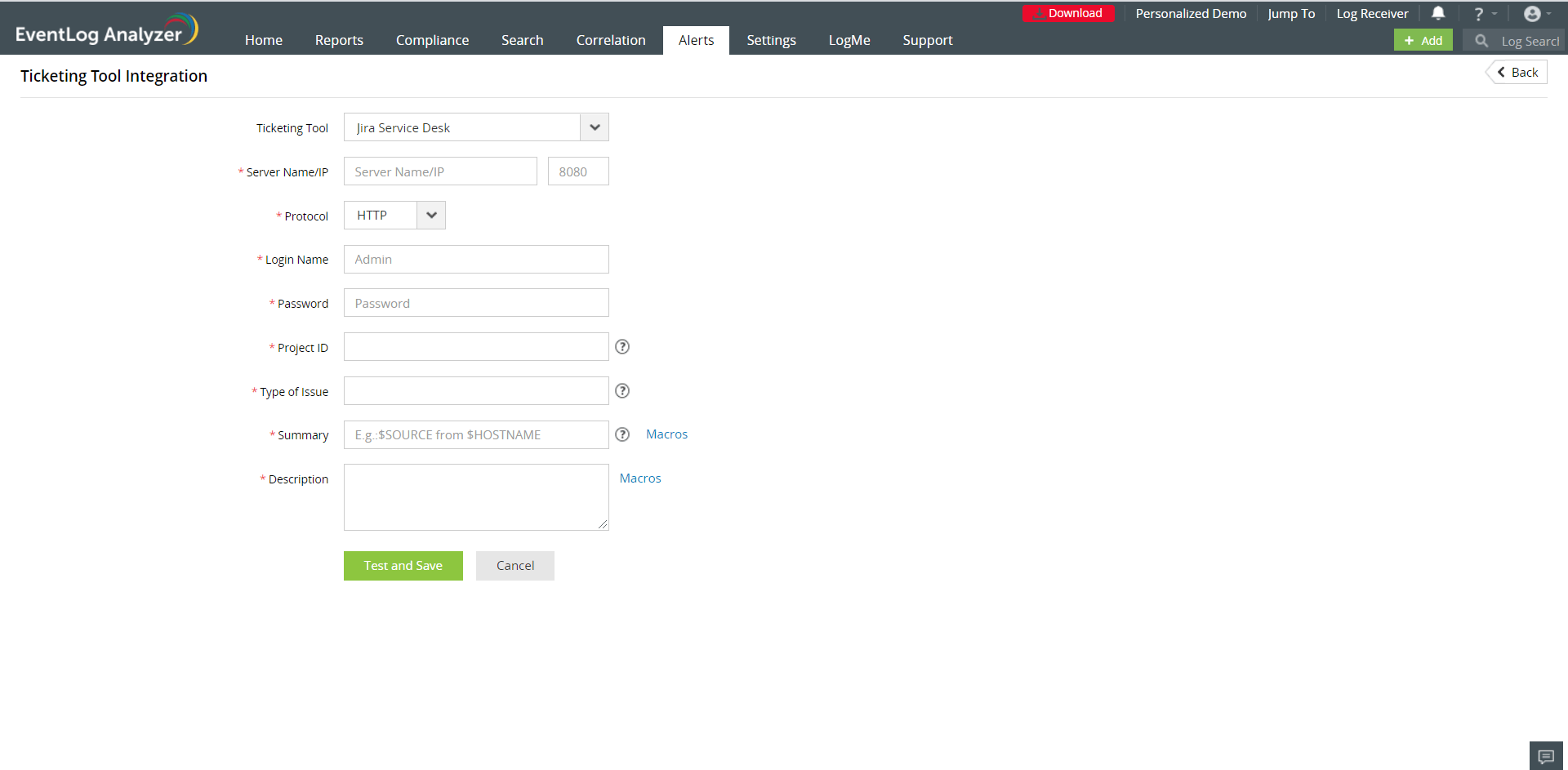Open the Settings tab
This screenshot has width=1568, height=770.
point(771,40)
